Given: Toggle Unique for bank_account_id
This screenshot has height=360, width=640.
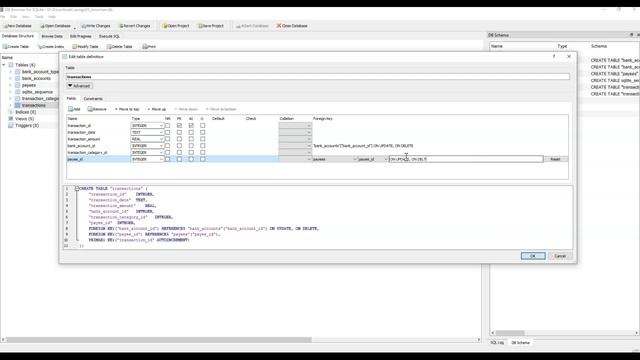Looking at the screenshot, I should [x=202, y=146].
